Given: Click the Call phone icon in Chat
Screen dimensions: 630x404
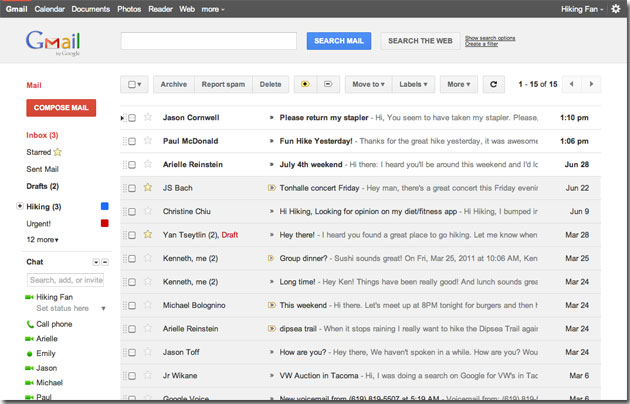Looking at the screenshot, I should point(30,324).
